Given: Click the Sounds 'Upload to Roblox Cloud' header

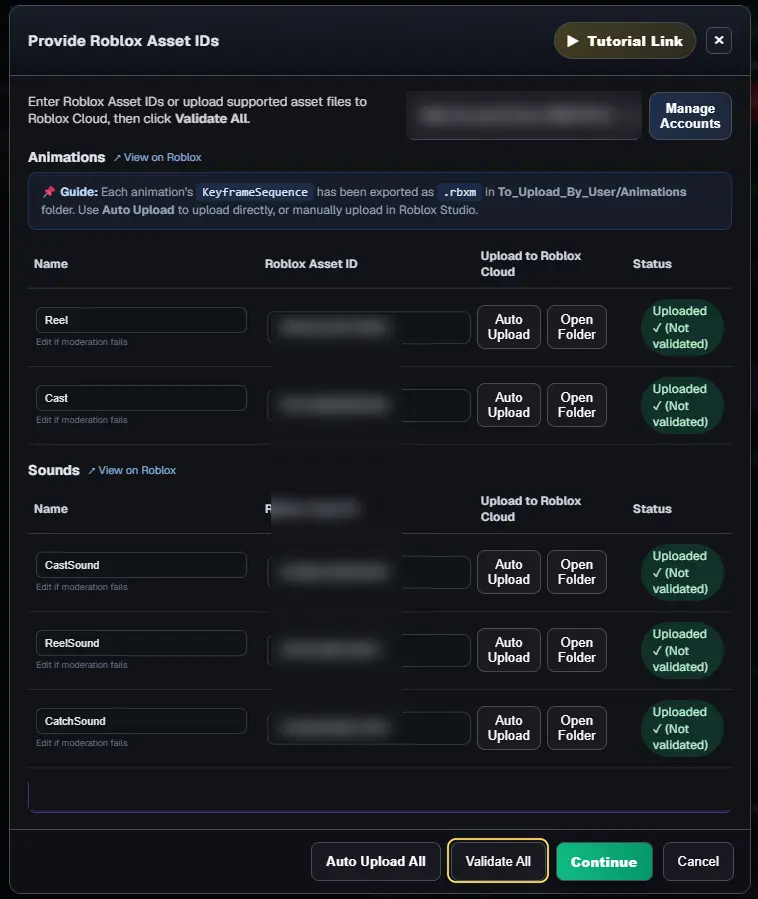Looking at the screenshot, I should tap(531, 509).
